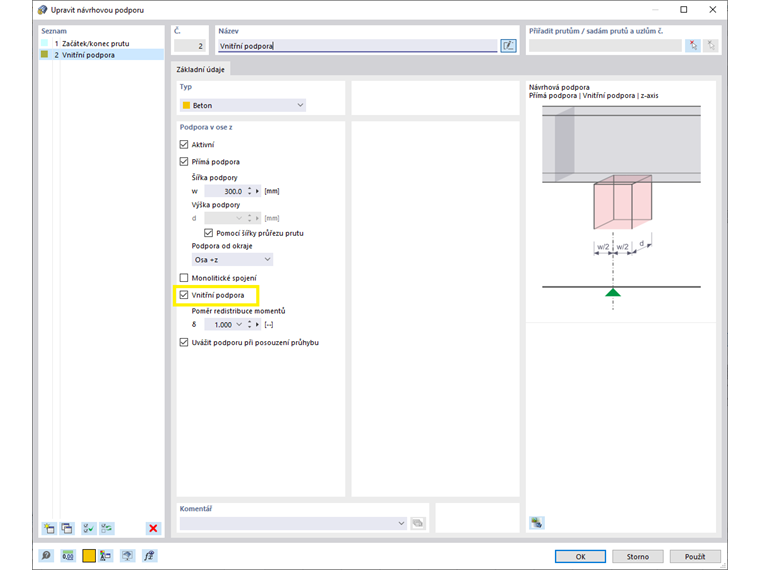The height and width of the screenshot is (570, 760).
Task: Open the Podpora od okraje Osa +z dropdown
Action: click(x=232, y=260)
